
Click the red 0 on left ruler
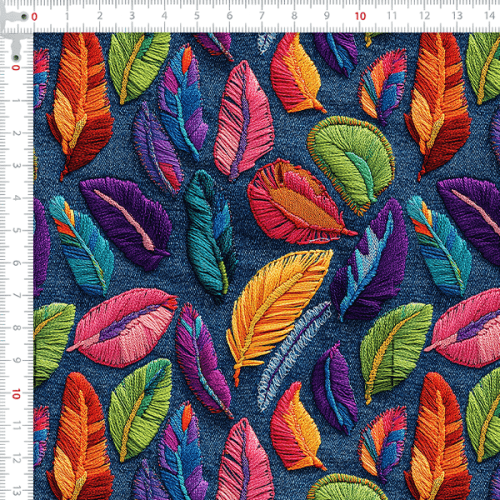tap(16, 68)
